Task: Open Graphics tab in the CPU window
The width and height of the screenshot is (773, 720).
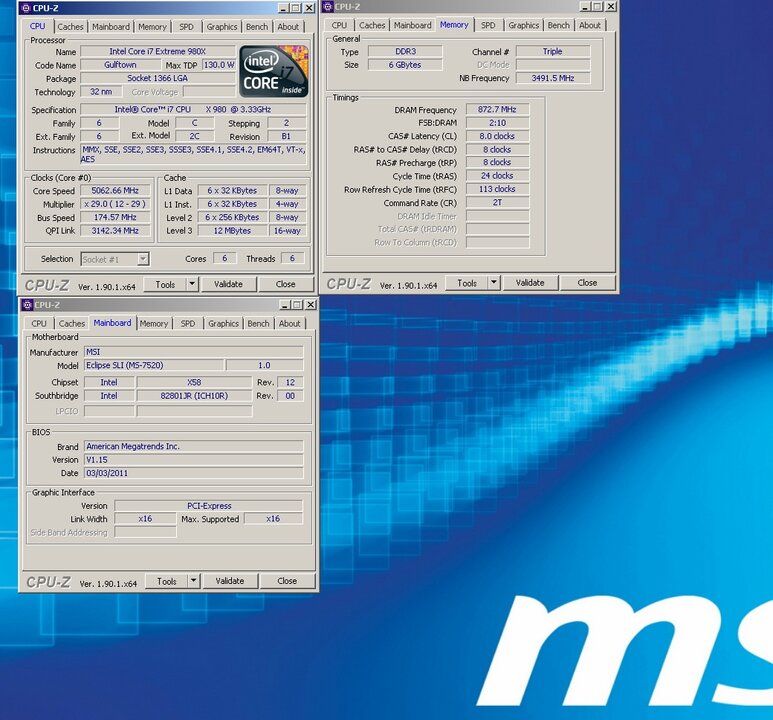Action: [222, 27]
